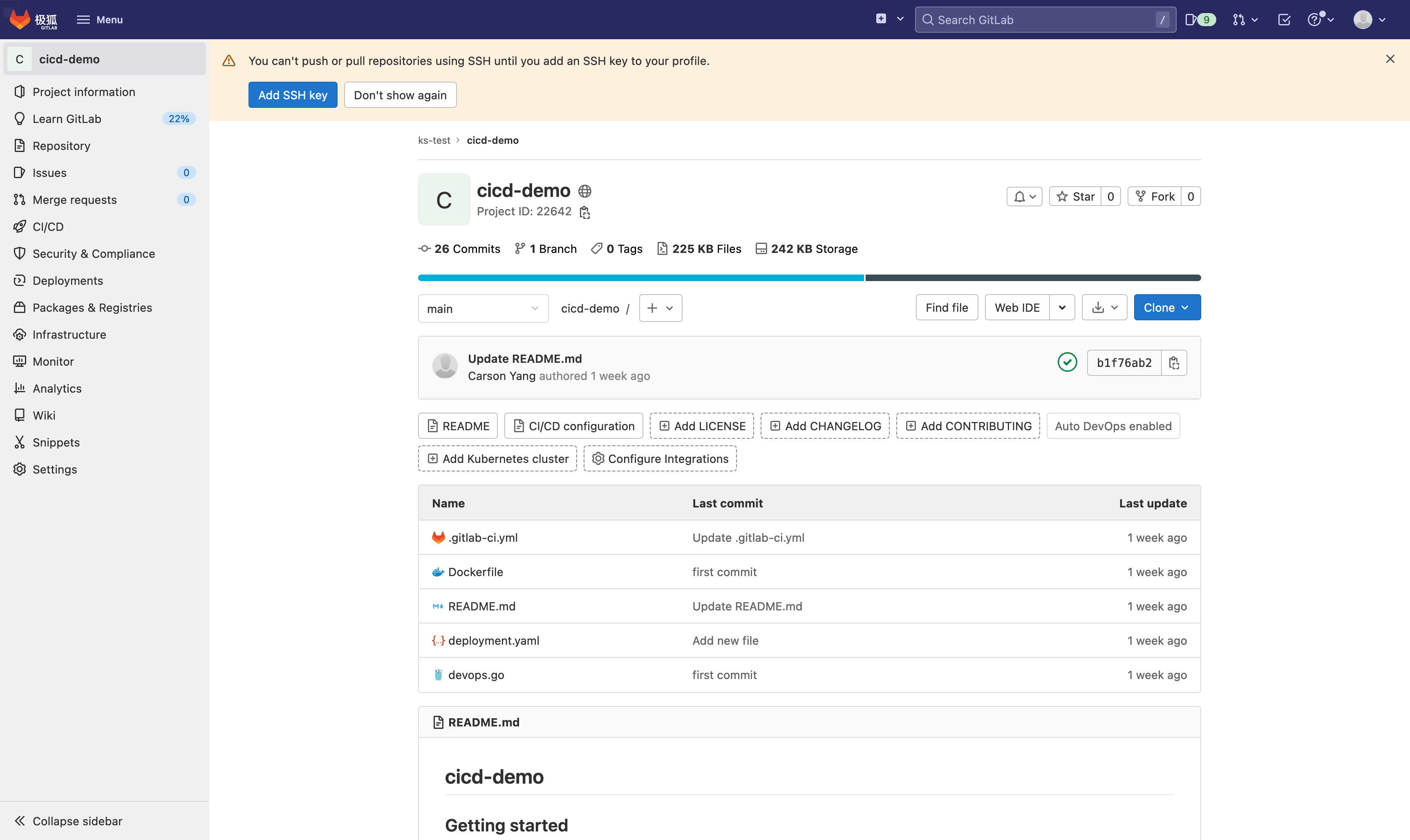Open the passed pipeline status icon
Viewport: 1410px width, 840px height.
[1067, 362]
